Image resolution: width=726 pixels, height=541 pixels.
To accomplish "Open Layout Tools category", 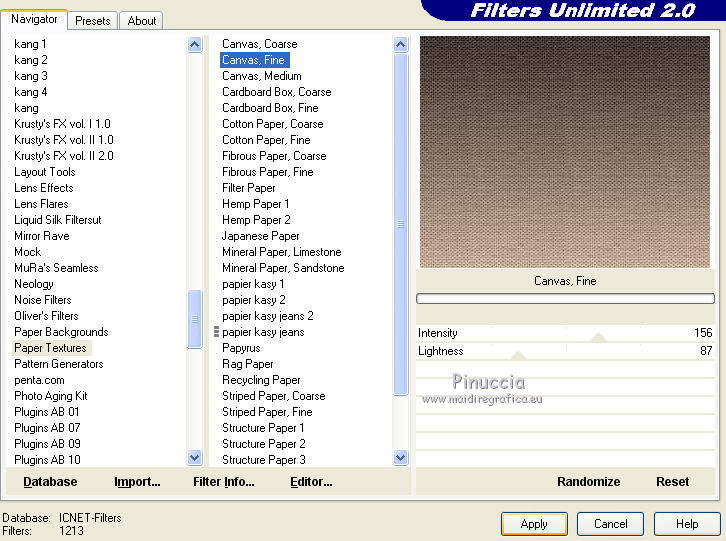I will click(44, 172).
